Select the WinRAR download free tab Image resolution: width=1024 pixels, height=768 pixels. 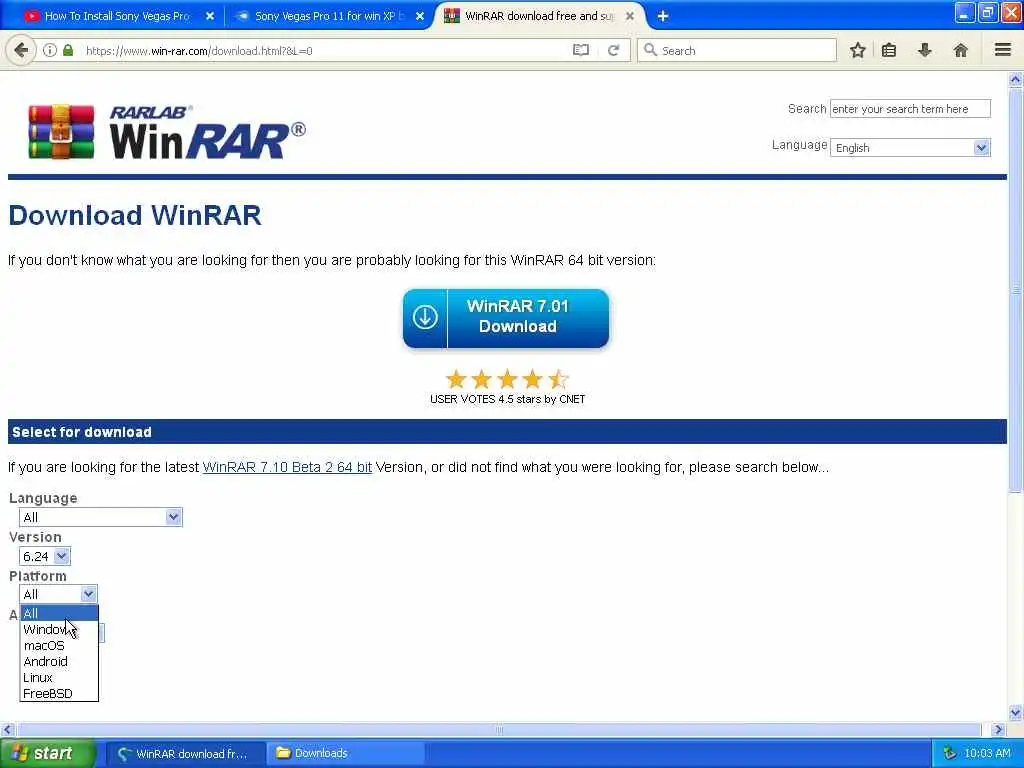539,16
